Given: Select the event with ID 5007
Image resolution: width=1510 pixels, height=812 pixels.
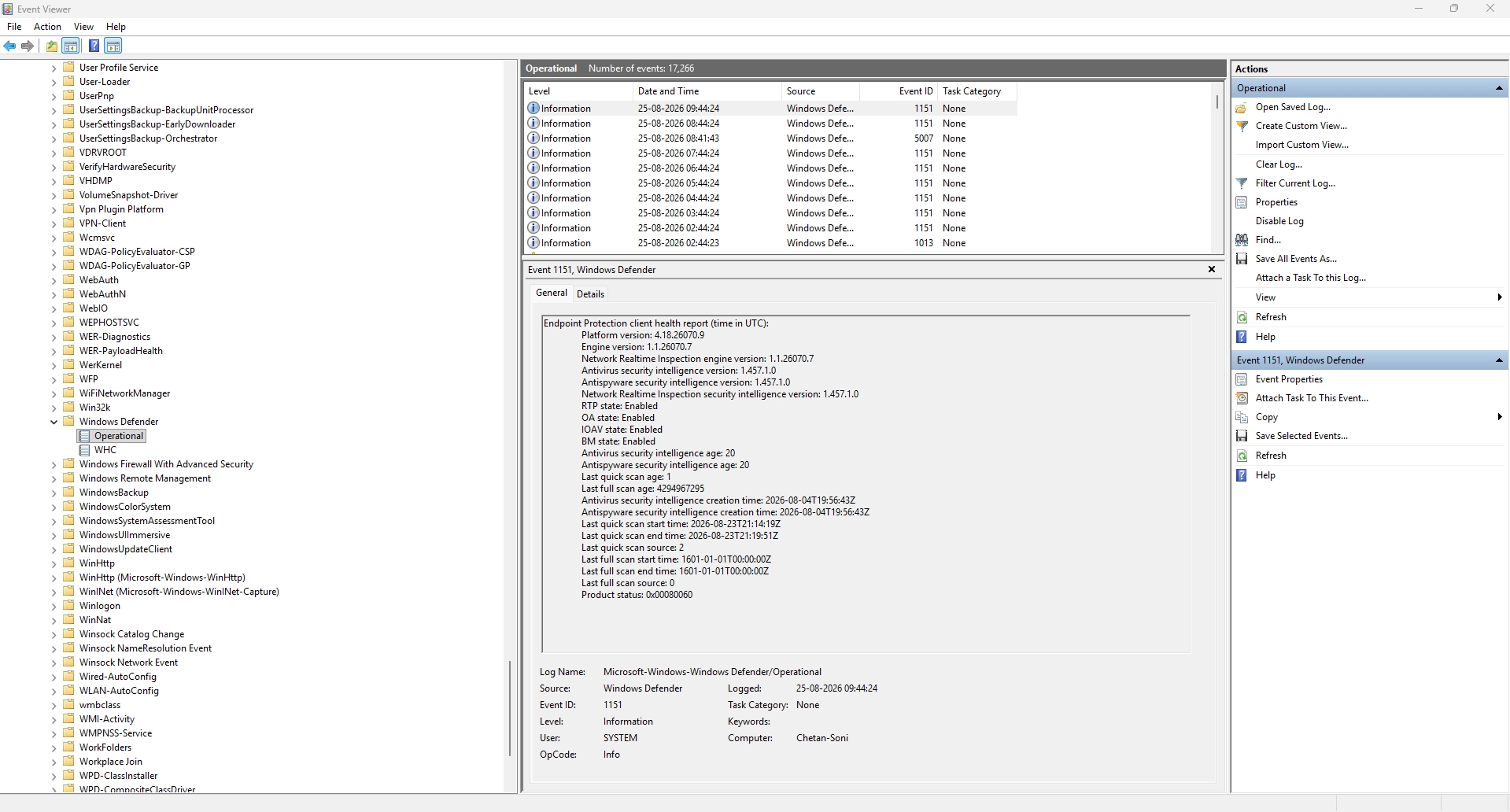Looking at the screenshot, I should click(771, 138).
